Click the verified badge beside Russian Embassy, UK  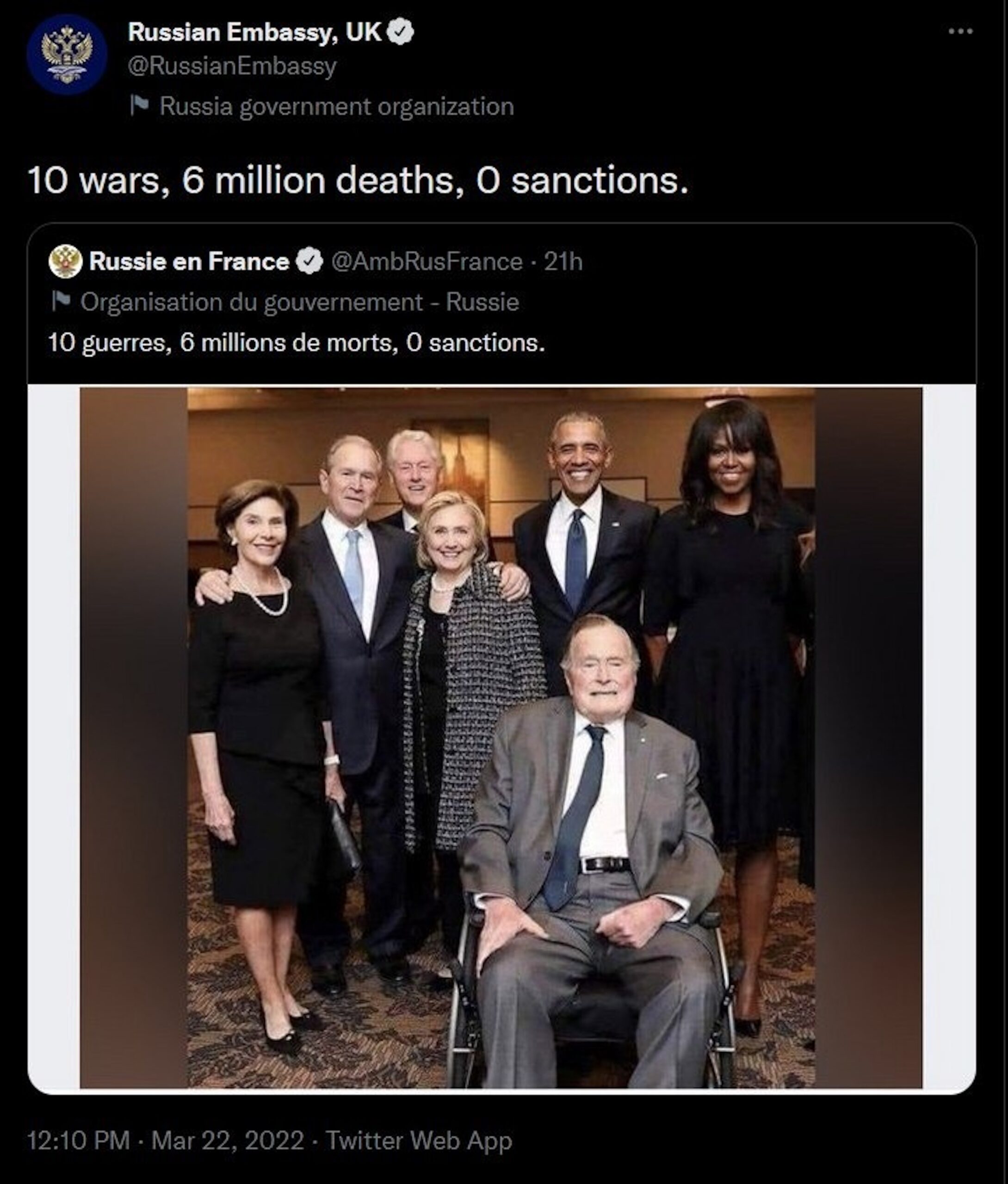(x=401, y=31)
